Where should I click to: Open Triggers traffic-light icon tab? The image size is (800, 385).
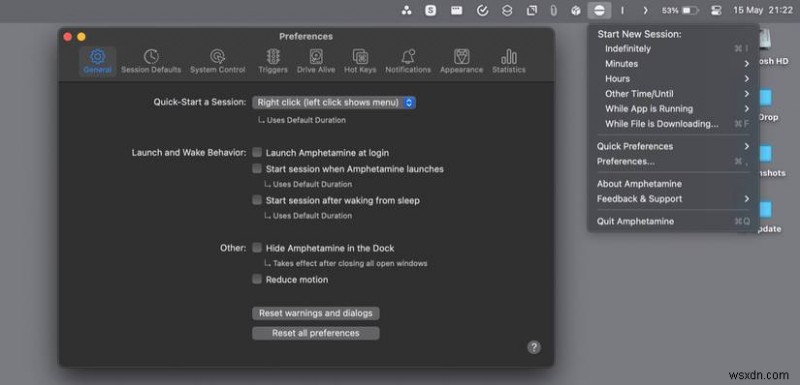click(x=273, y=61)
